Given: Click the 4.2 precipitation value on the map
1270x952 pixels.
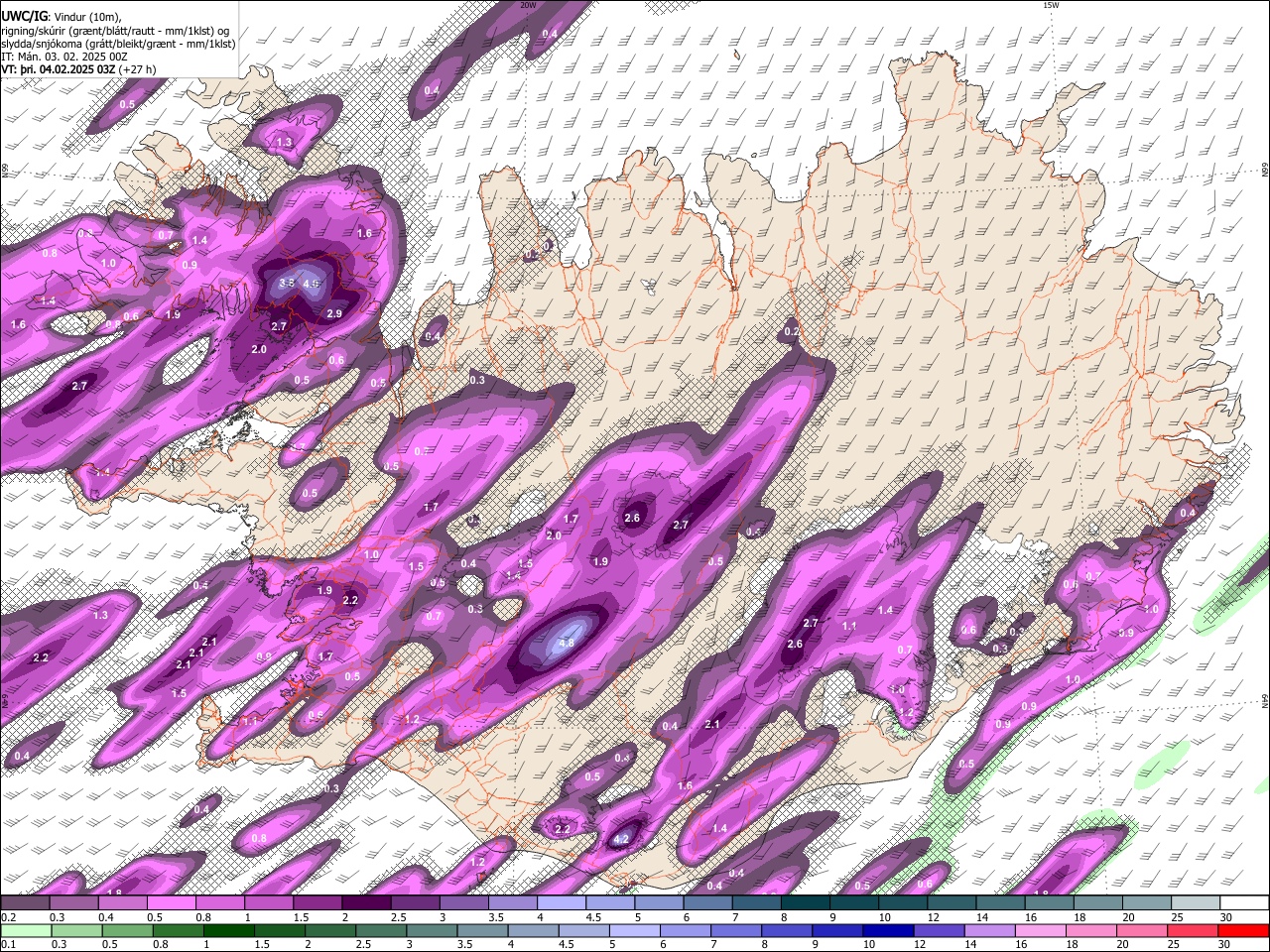Looking at the screenshot, I should [x=622, y=839].
